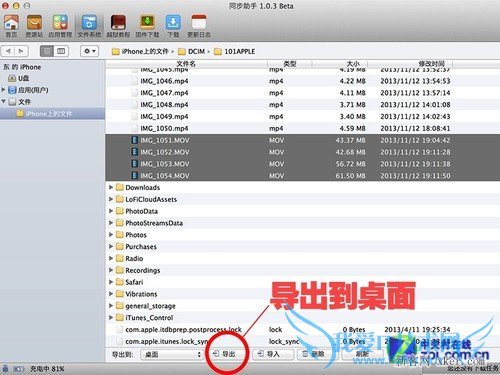Viewport: 500px width, 375px height.
Task: Click the IMG_1054.MOV video file icon
Action: tap(135, 175)
